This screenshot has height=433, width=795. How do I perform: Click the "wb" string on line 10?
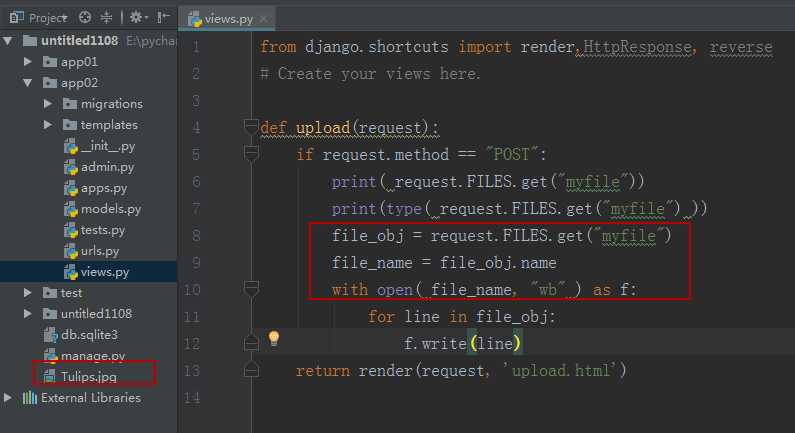pos(548,290)
